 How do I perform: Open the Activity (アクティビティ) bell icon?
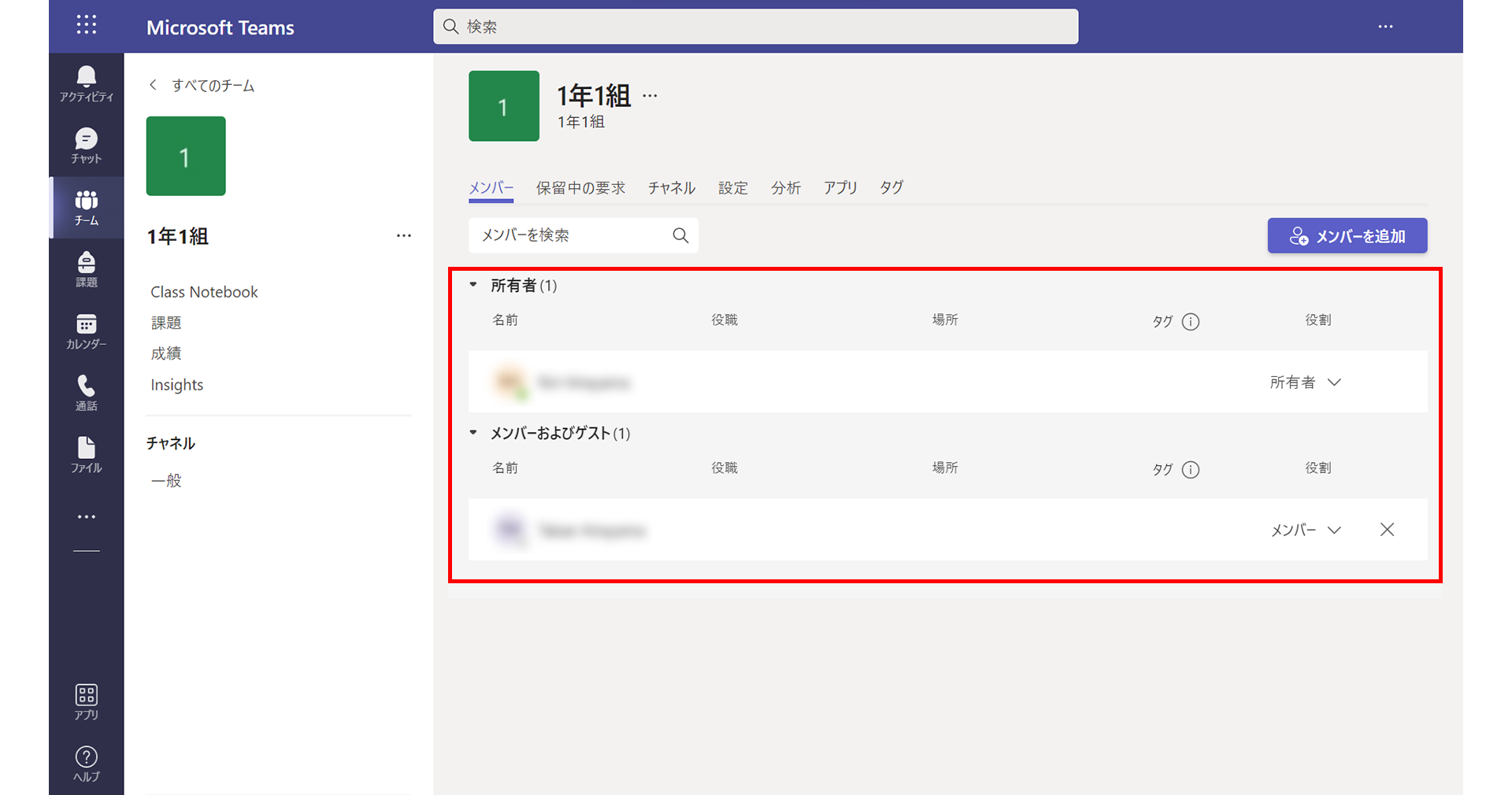point(87,84)
